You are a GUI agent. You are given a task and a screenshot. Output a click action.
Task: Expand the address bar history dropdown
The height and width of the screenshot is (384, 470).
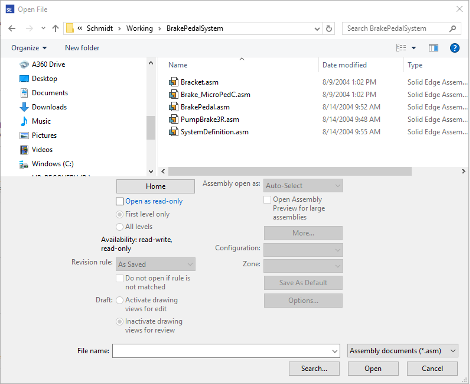click(x=317, y=29)
